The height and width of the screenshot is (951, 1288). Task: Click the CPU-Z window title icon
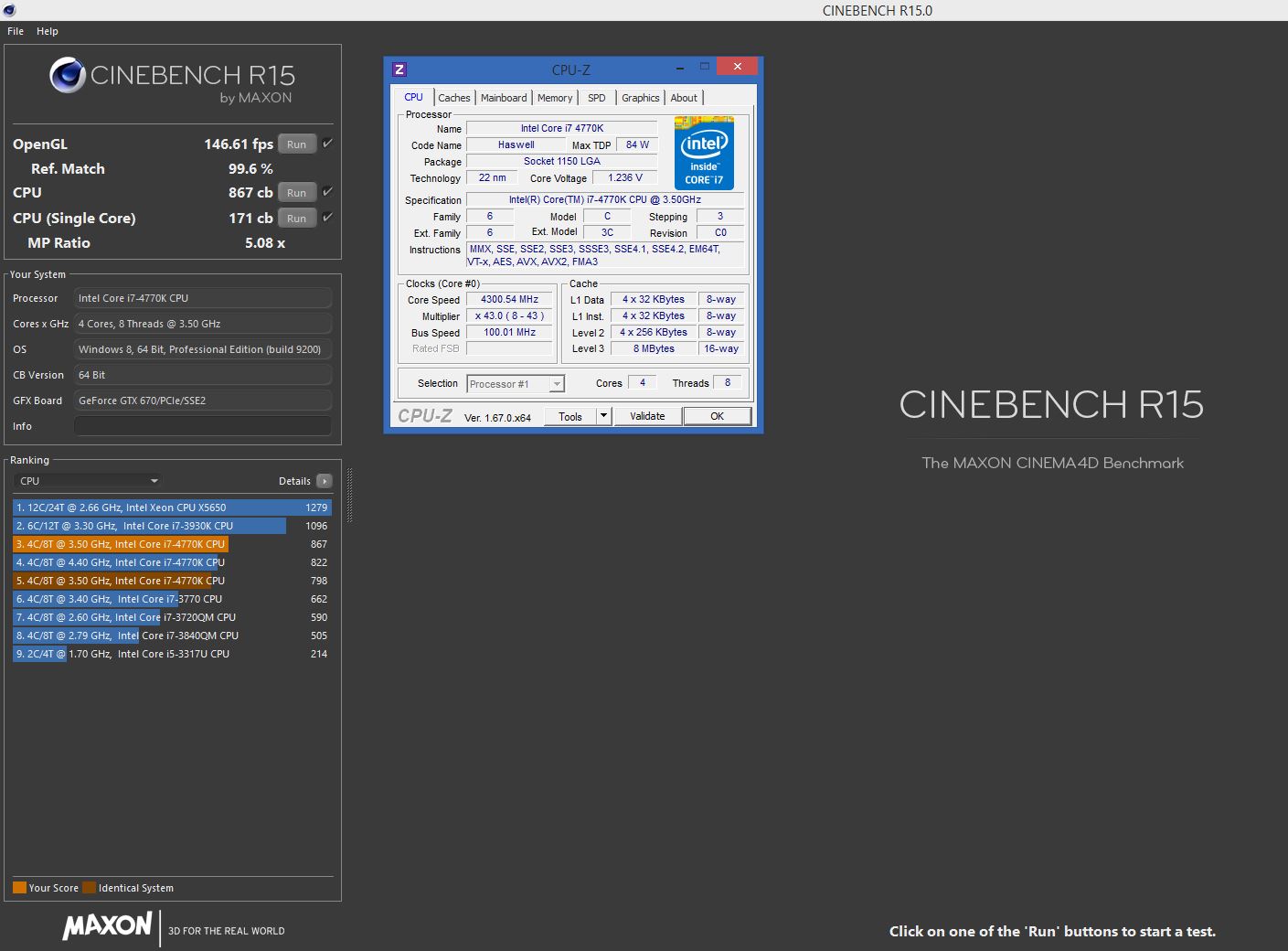[x=399, y=69]
